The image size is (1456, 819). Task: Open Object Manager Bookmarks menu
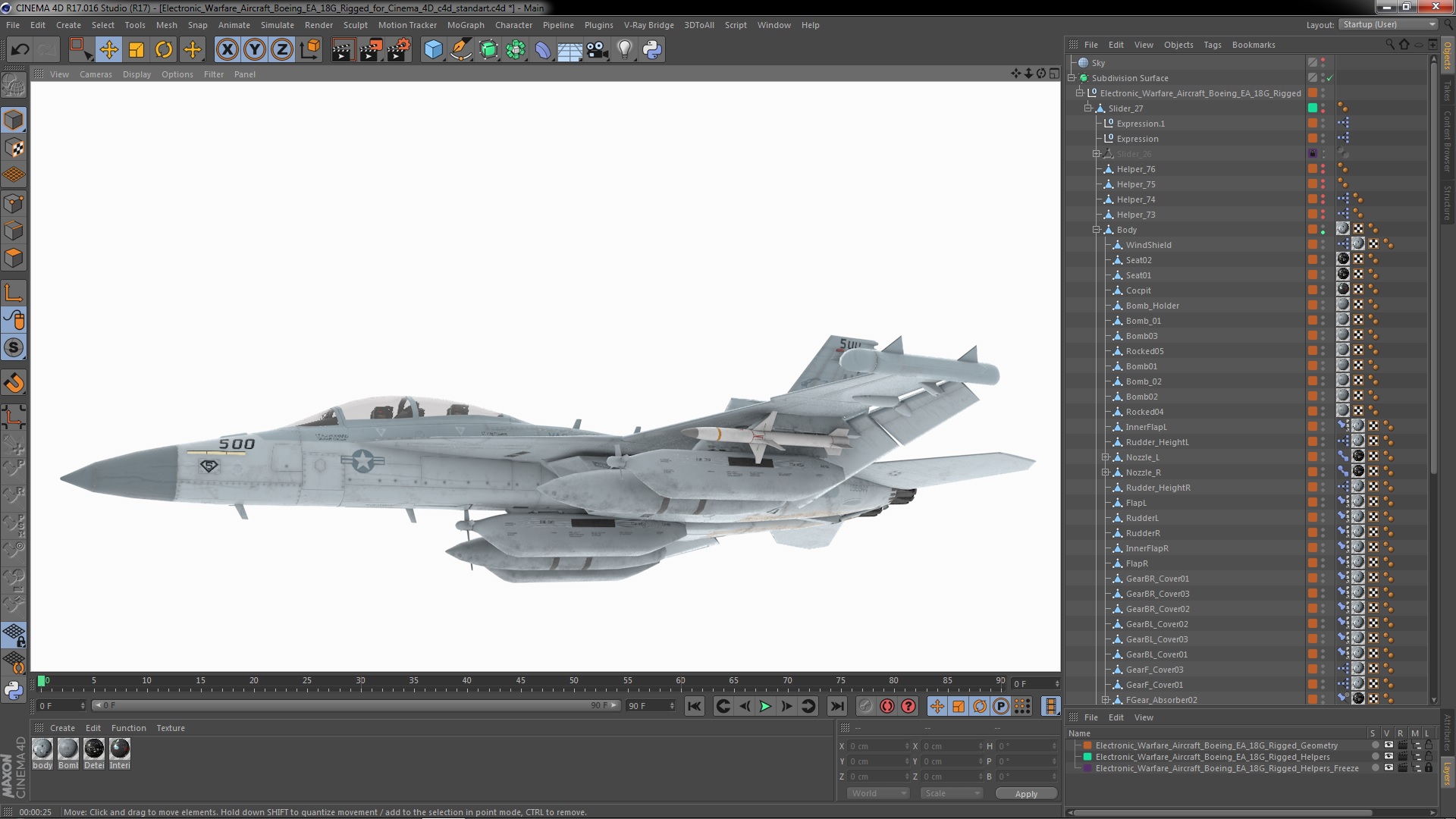[x=1254, y=45]
